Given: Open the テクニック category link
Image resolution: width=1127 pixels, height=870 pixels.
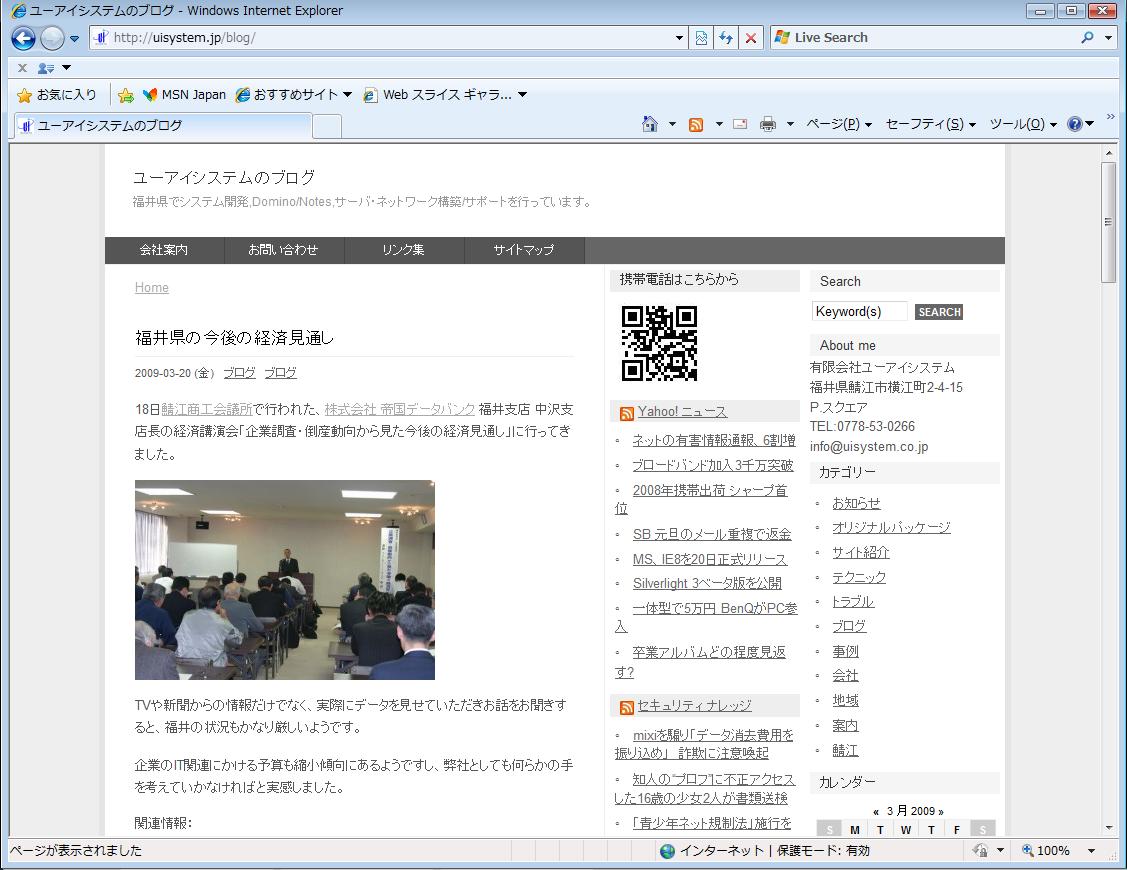Looking at the screenshot, I should click(x=859, y=577).
